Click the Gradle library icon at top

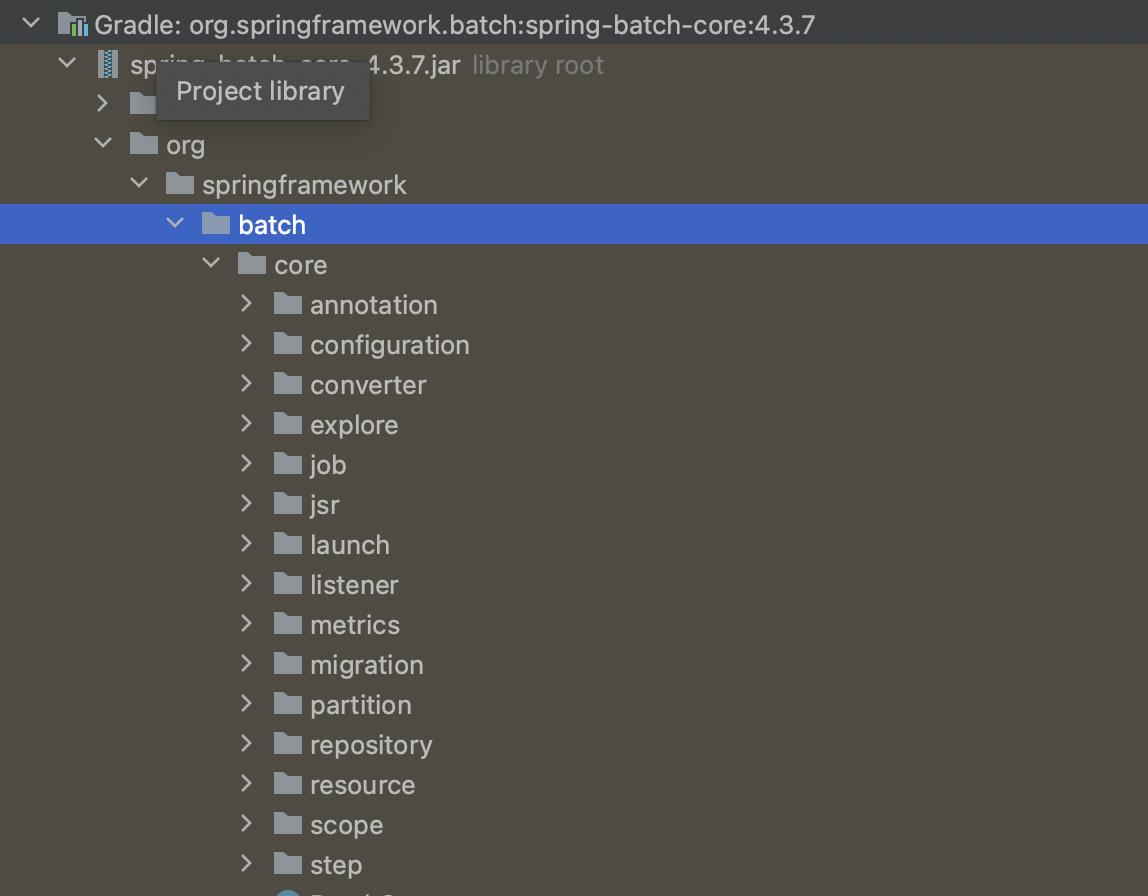coord(72,25)
